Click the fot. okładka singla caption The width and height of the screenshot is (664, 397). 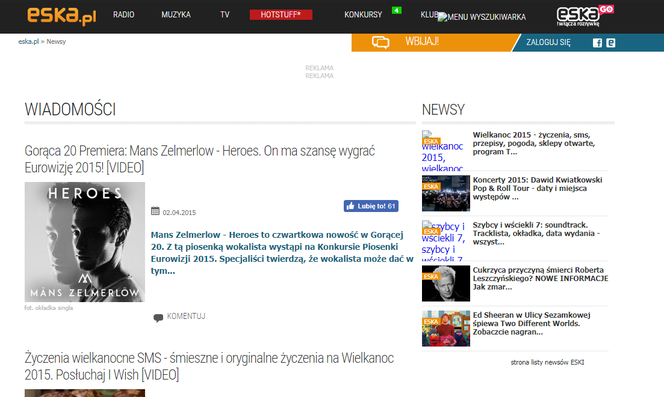pyautogui.click(x=48, y=308)
